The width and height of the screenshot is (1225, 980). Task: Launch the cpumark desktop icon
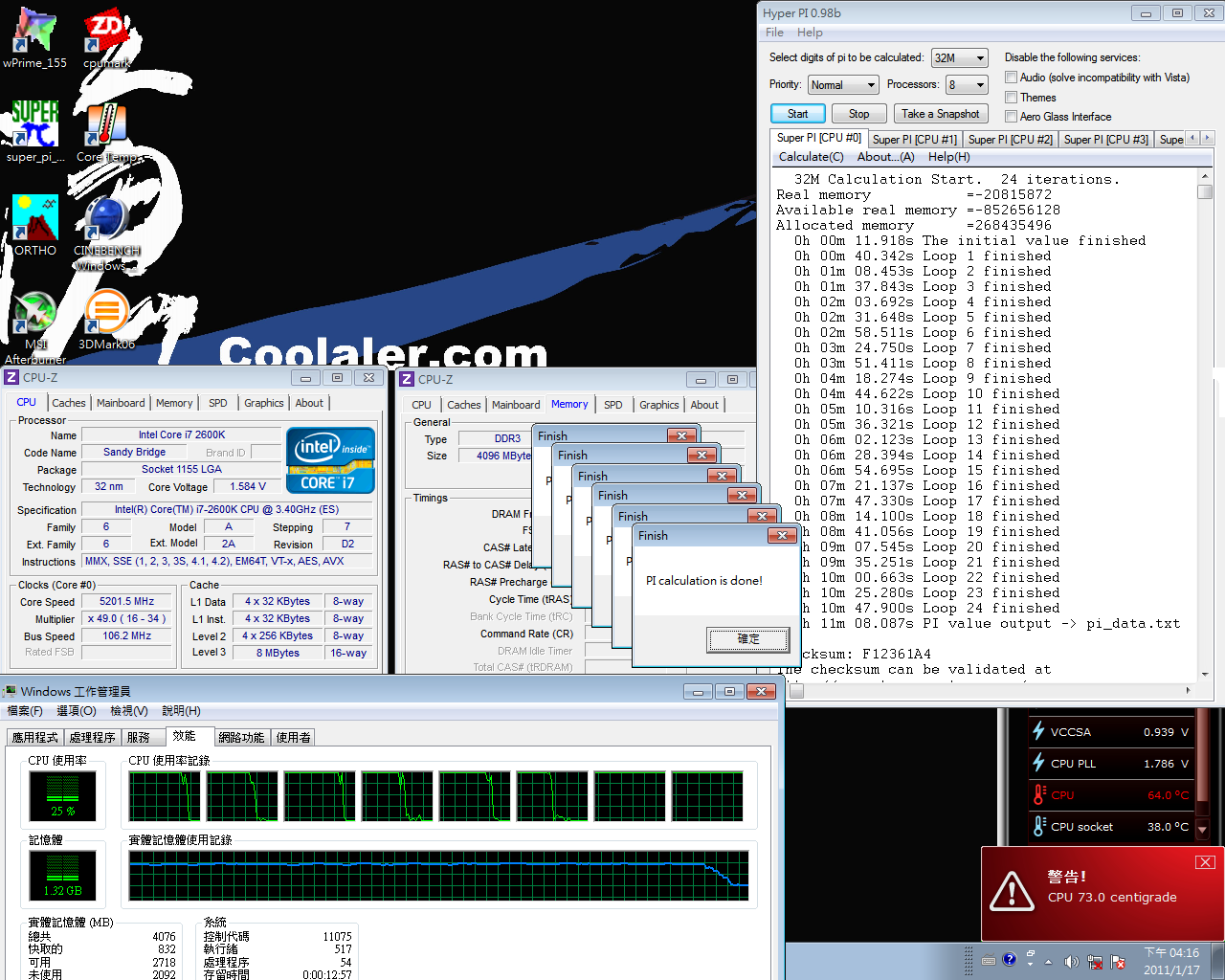tap(106, 36)
